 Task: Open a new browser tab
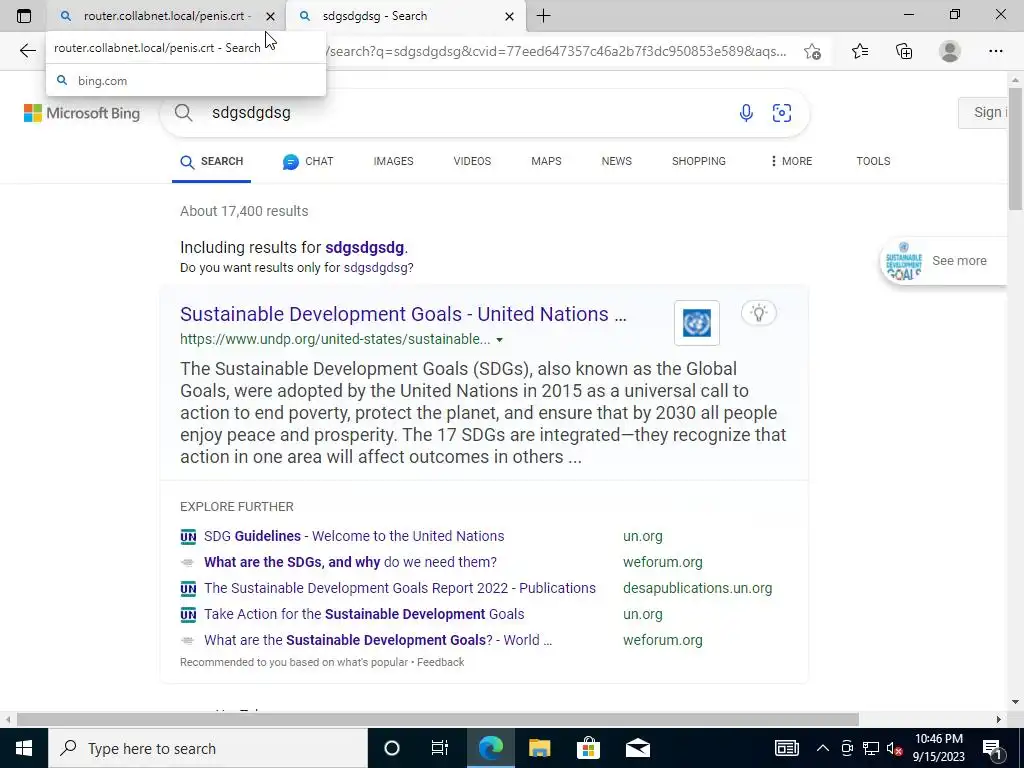[x=543, y=16]
